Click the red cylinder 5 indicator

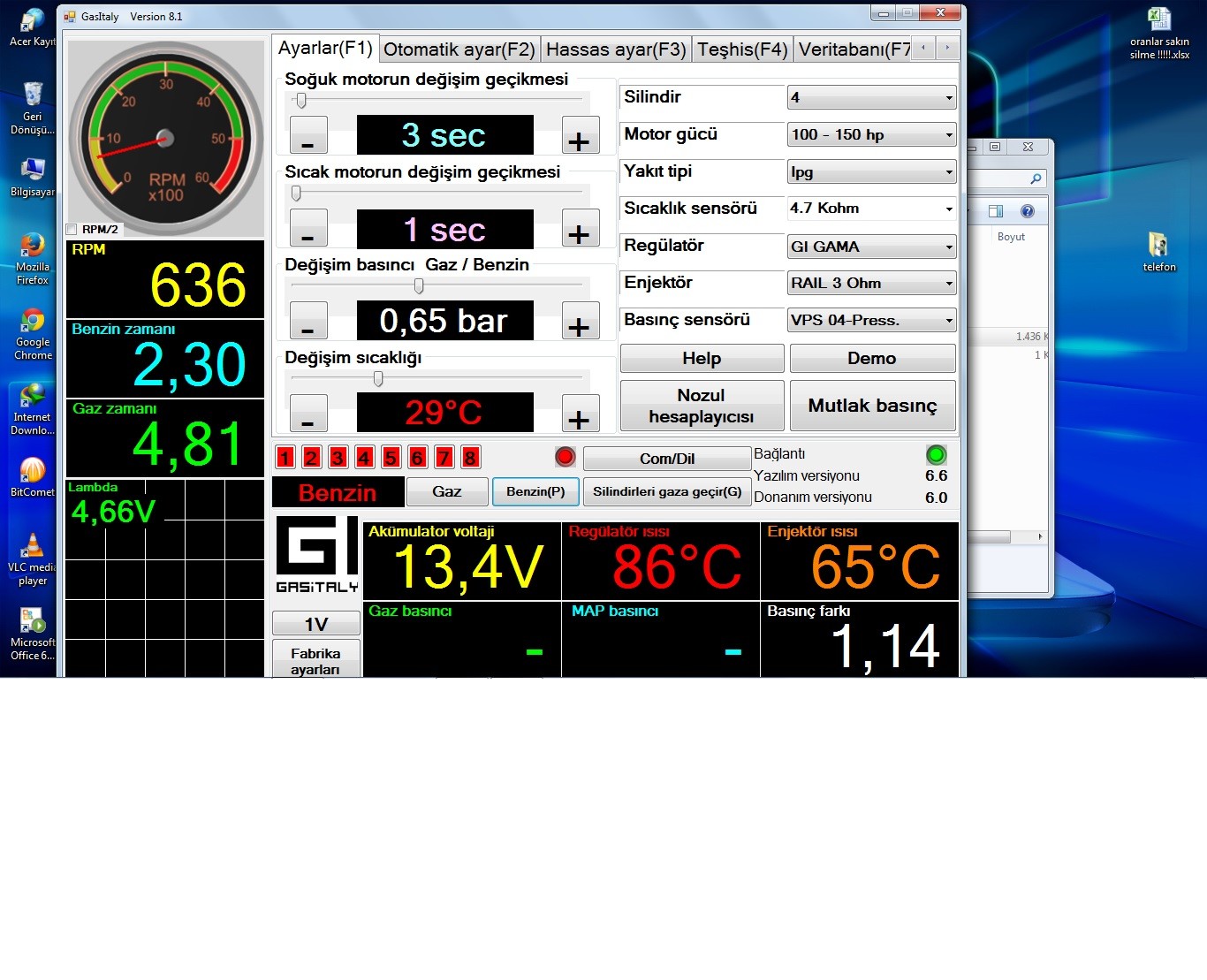(391, 457)
